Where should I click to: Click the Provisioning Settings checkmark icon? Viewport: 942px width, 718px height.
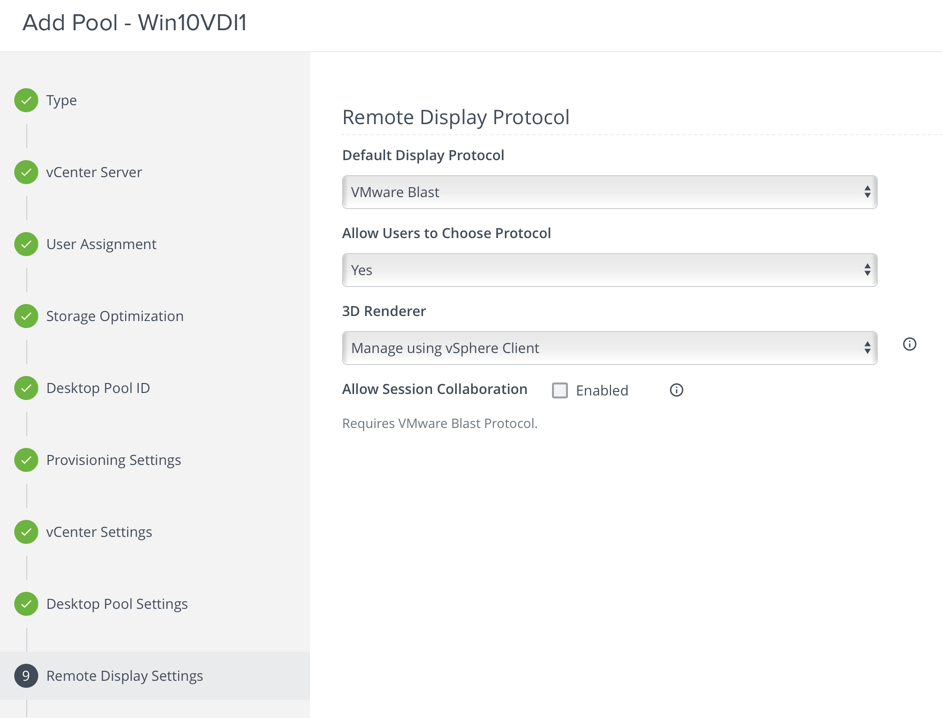click(26, 460)
